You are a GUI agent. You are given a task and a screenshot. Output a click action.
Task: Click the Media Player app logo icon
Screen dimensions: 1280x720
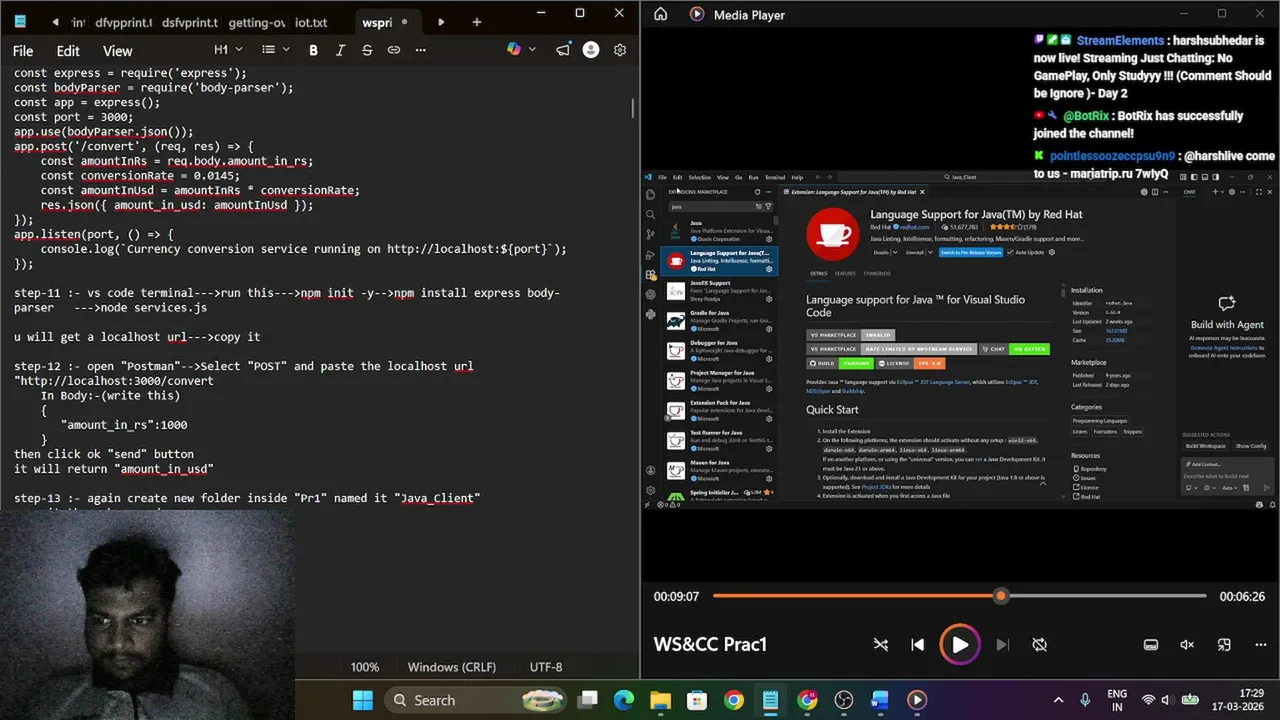697,14
